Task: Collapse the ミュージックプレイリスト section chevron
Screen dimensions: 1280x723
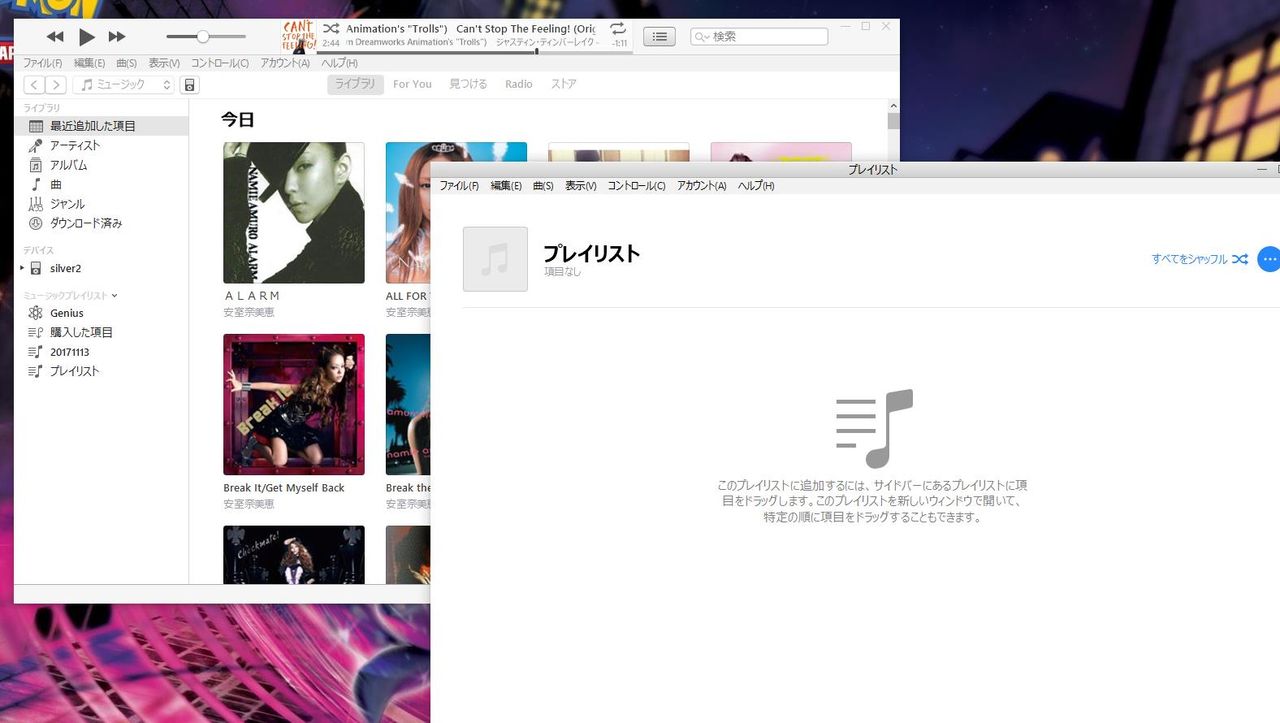Action: click(115, 296)
